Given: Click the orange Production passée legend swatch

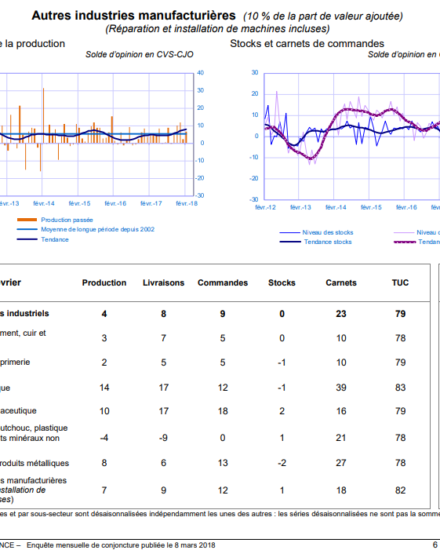Looking at the screenshot, I should [27, 220].
